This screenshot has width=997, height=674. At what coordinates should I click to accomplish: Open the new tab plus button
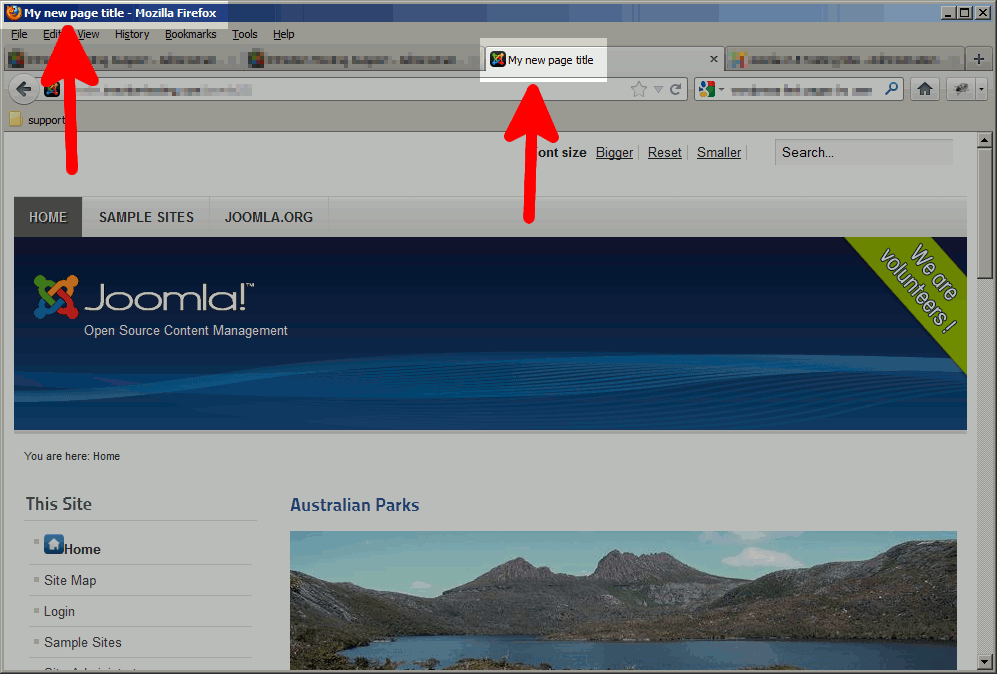979,59
